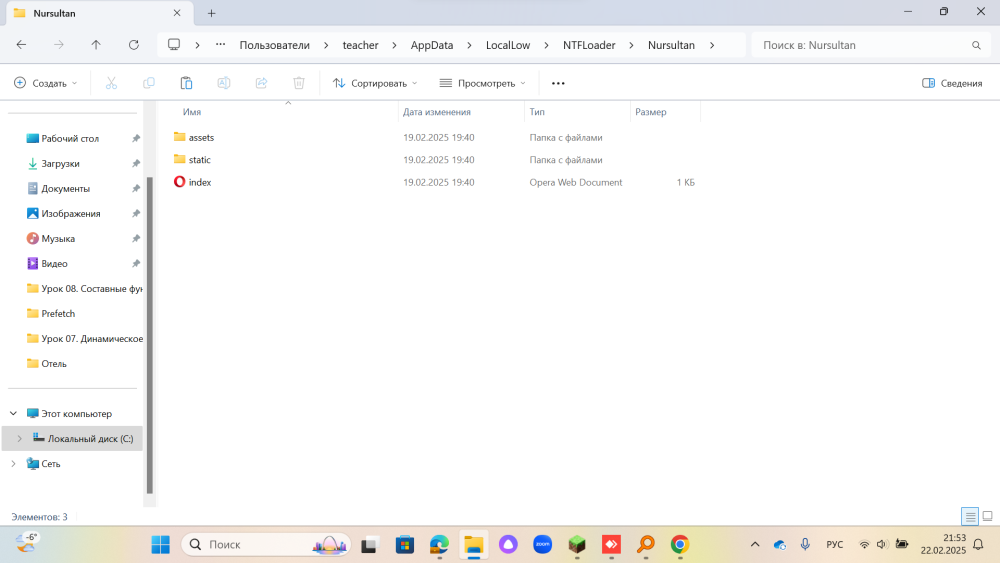Open Отель folder in sidebar
The width and height of the screenshot is (1000, 563).
point(54,363)
